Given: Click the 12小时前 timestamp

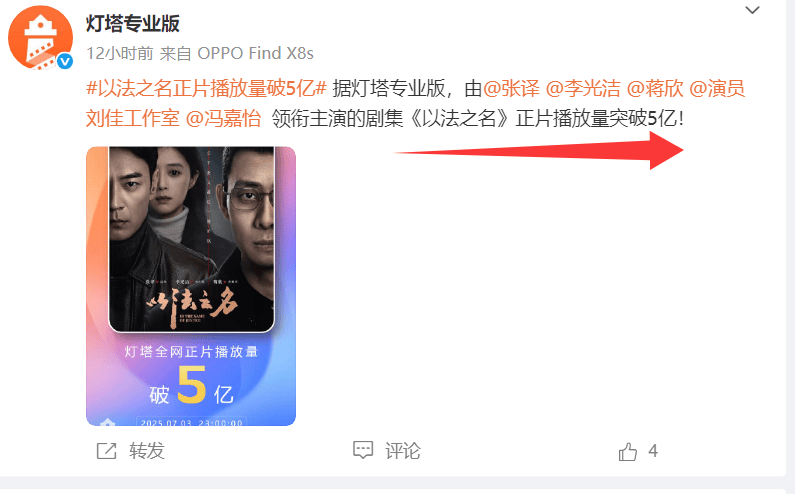Looking at the screenshot, I should point(120,53).
